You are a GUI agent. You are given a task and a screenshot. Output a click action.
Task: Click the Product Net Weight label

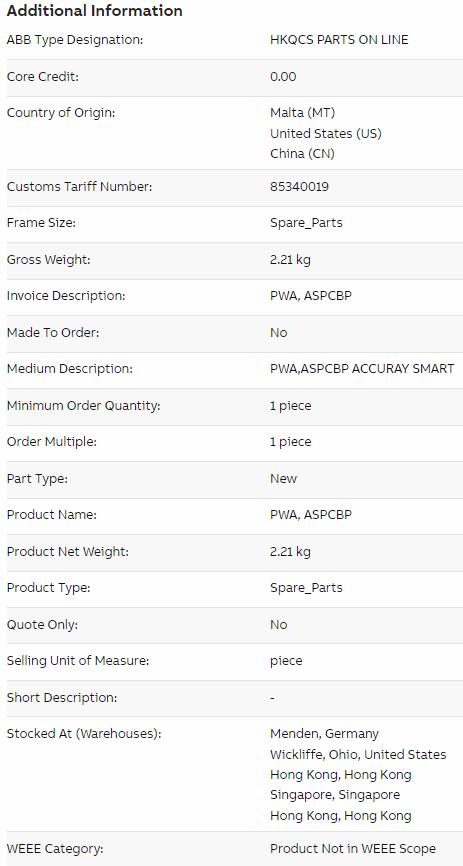tap(67, 551)
